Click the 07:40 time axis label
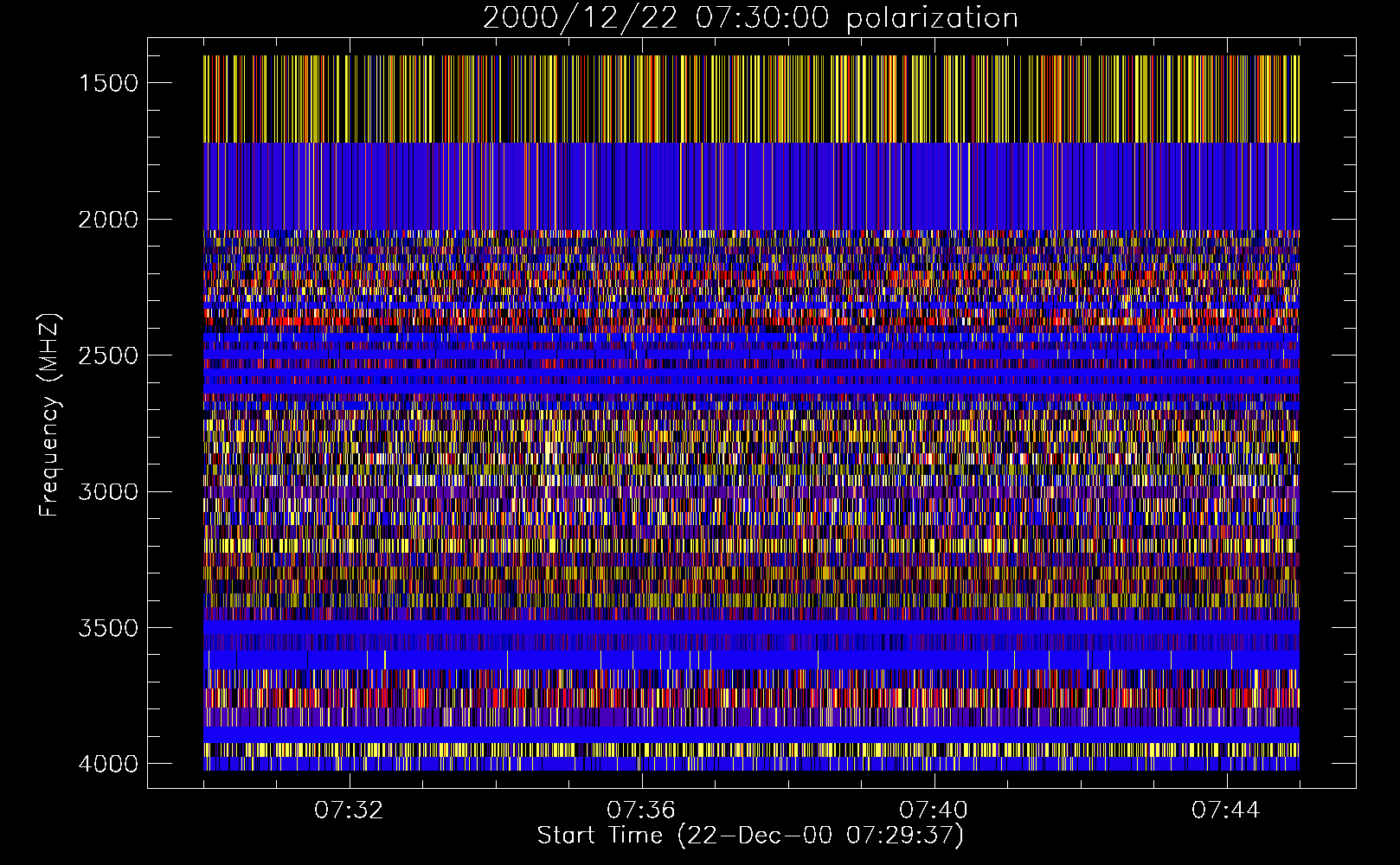The image size is (1400, 865). point(934,811)
